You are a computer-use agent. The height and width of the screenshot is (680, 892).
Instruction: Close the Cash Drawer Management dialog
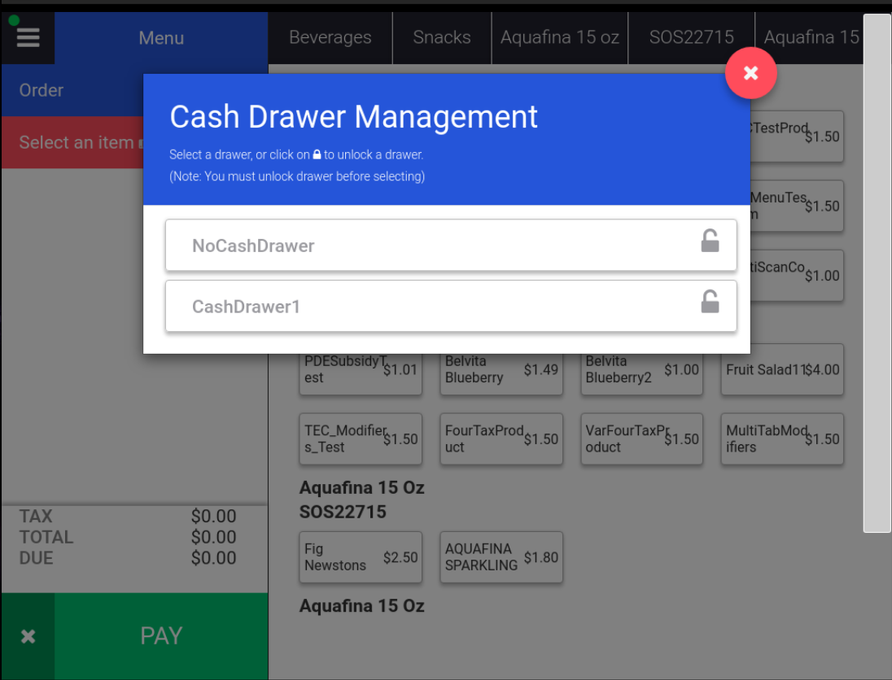[x=750, y=73]
